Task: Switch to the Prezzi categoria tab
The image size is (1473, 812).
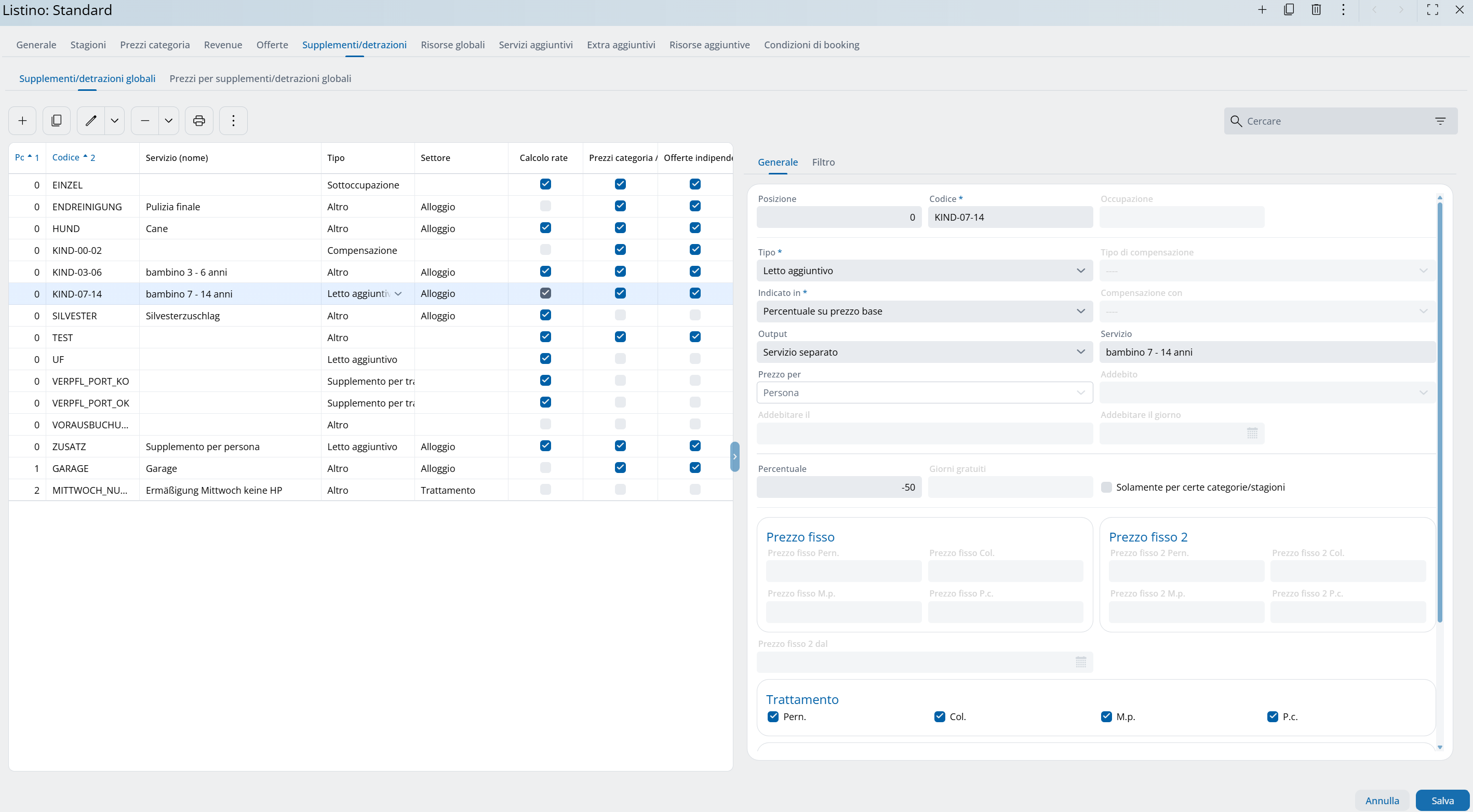Action: click(154, 45)
